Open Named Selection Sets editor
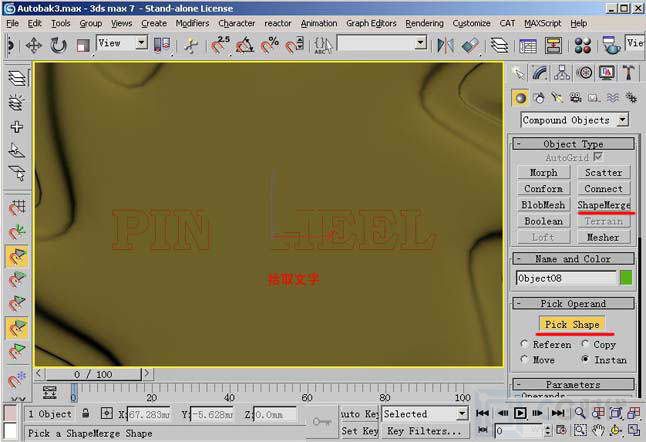The width and height of the screenshot is (646, 442). coord(323,45)
